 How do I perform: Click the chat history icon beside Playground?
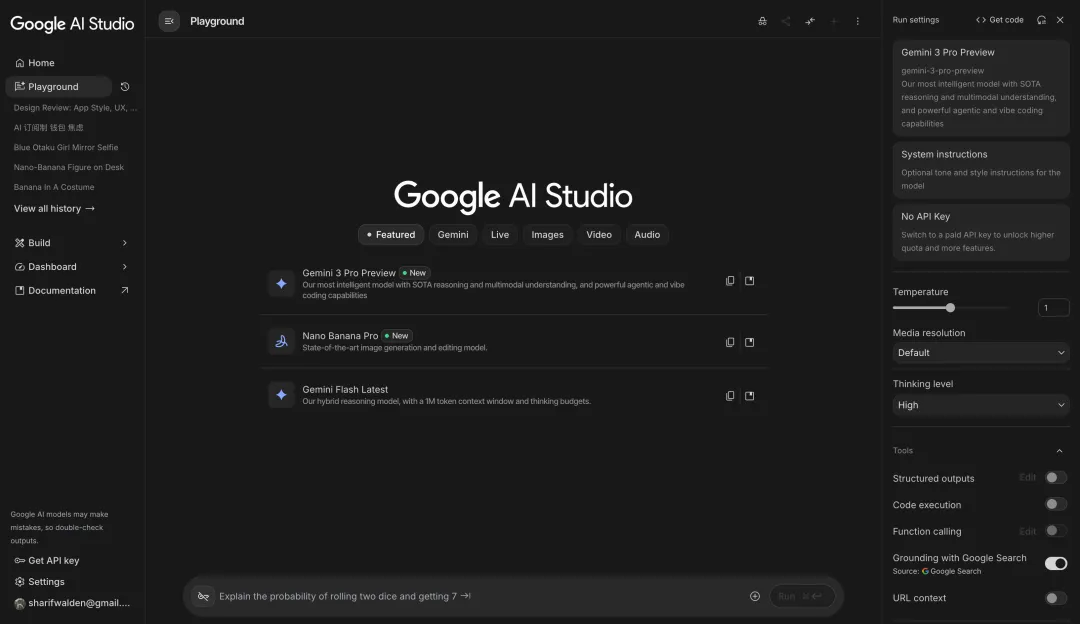tap(125, 87)
